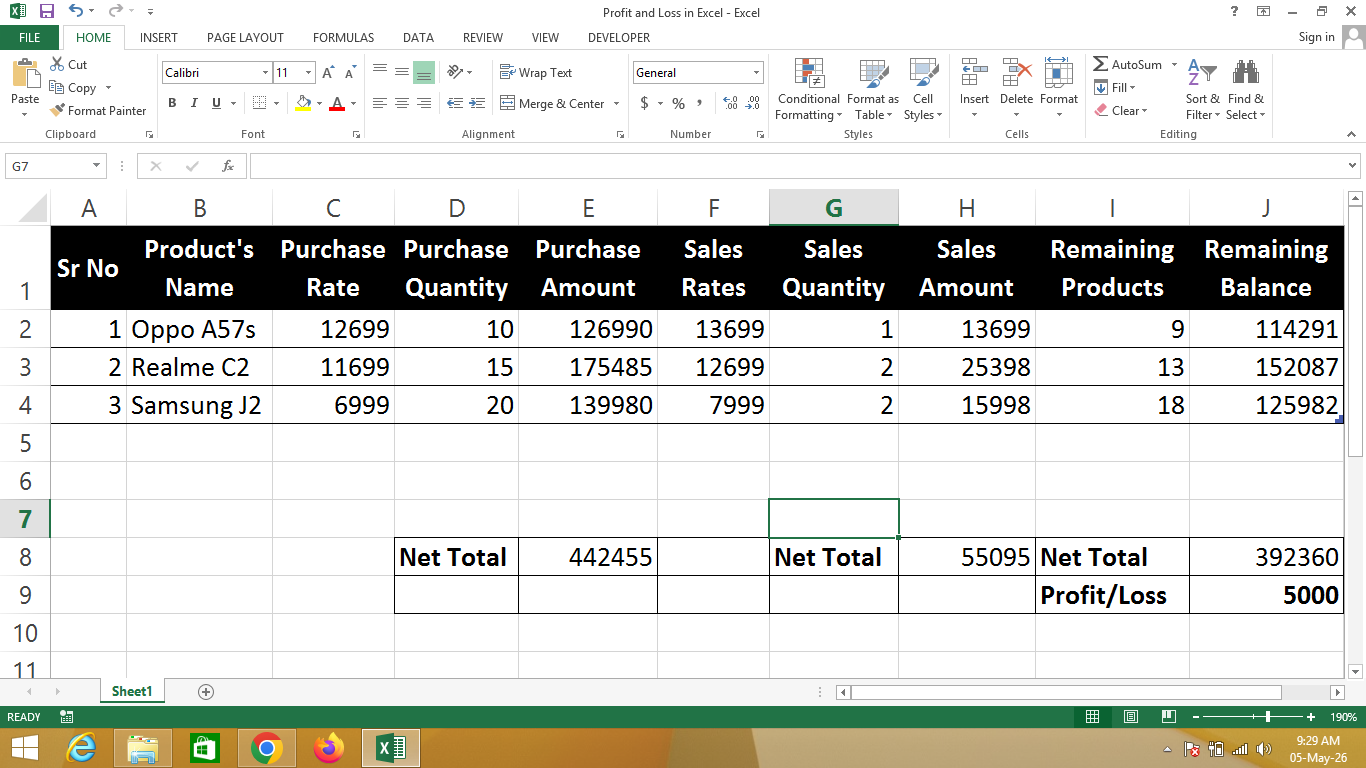Apply Percent Style
The height and width of the screenshot is (768, 1366).
click(x=679, y=103)
